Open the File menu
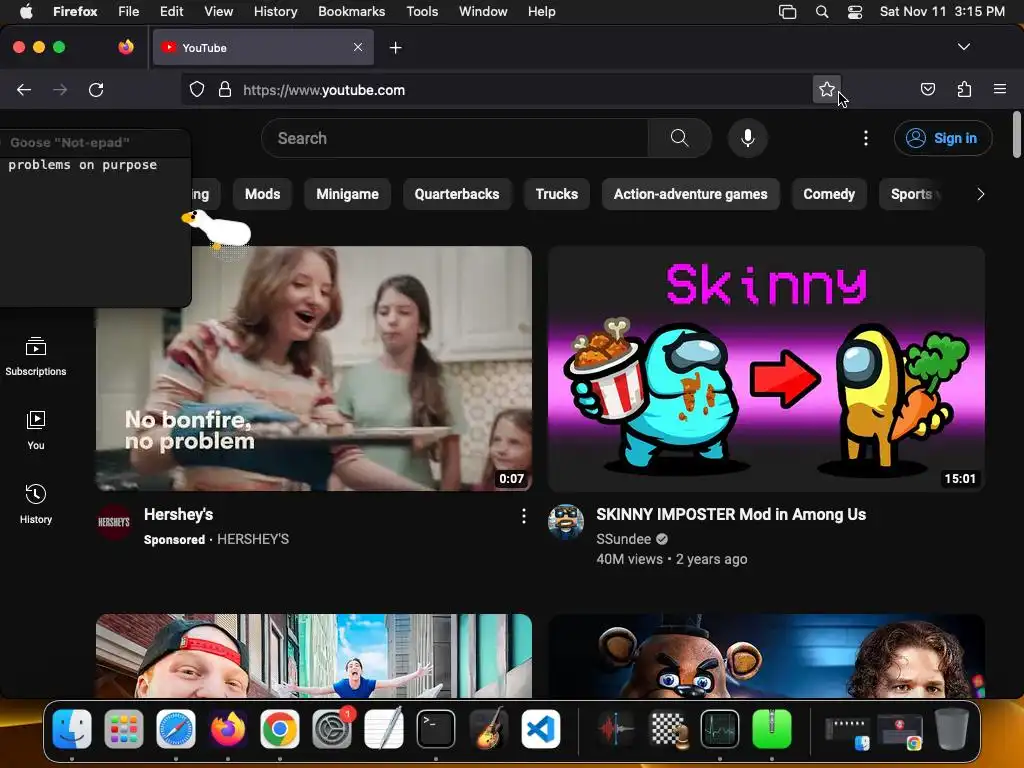Viewport: 1024px width, 768px height. point(128,11)
